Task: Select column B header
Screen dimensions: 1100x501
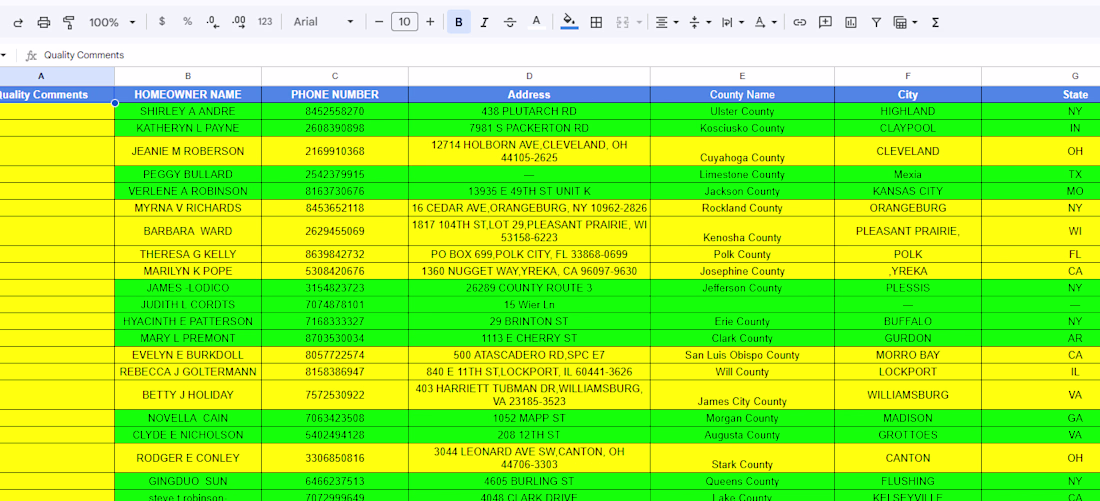Action: coord(188,76)
